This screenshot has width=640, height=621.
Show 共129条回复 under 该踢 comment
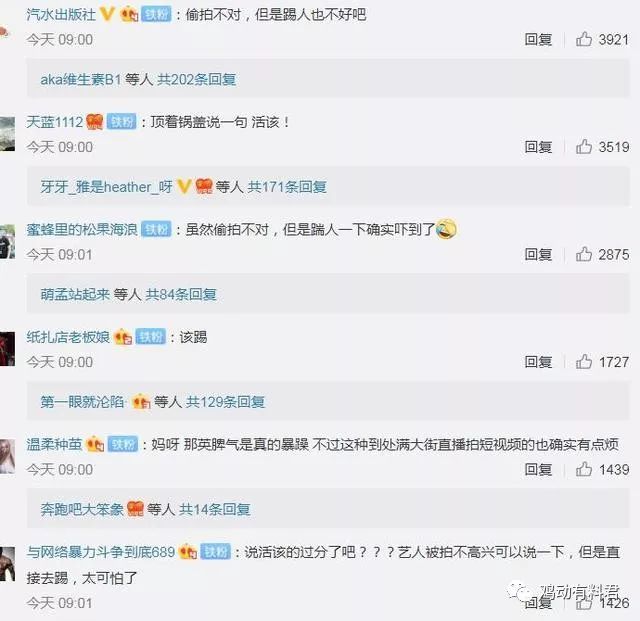point(226,402)
